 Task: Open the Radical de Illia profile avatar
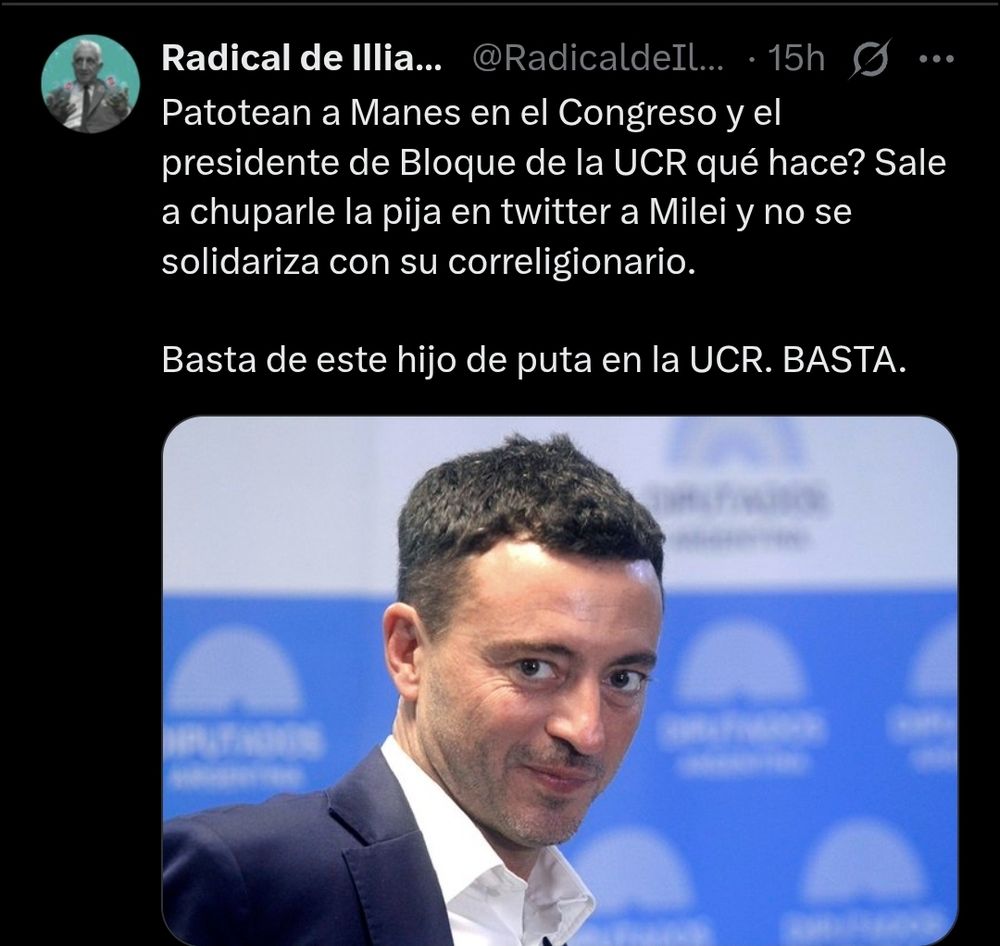[90, 84]
